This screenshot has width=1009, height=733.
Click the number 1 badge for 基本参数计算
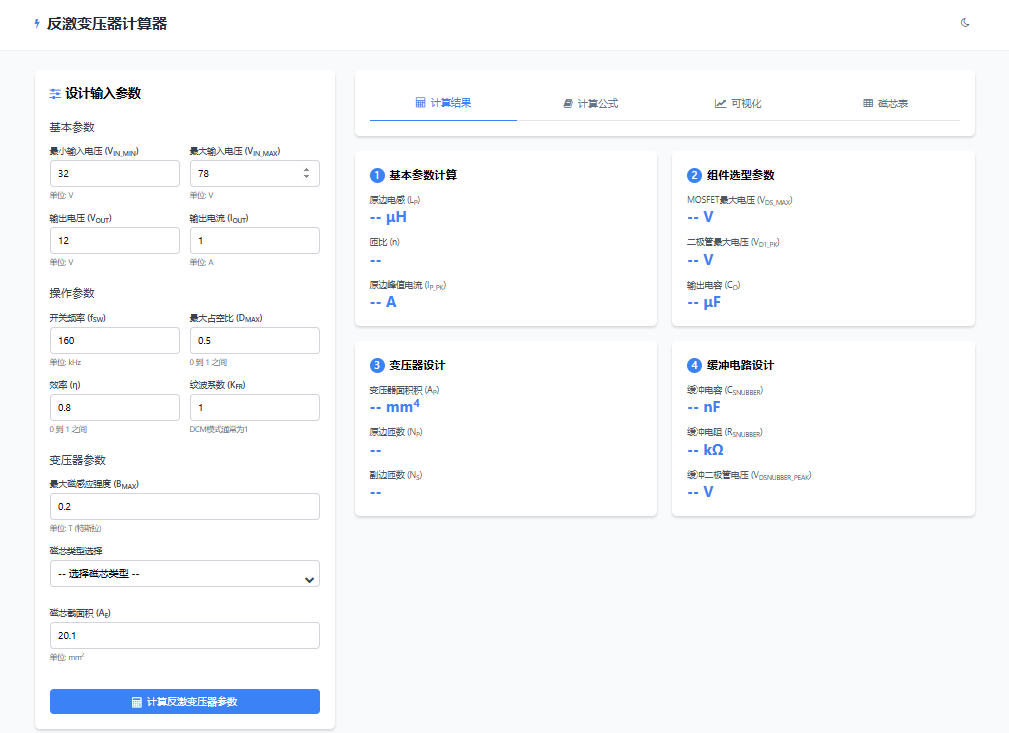[377, 175]
